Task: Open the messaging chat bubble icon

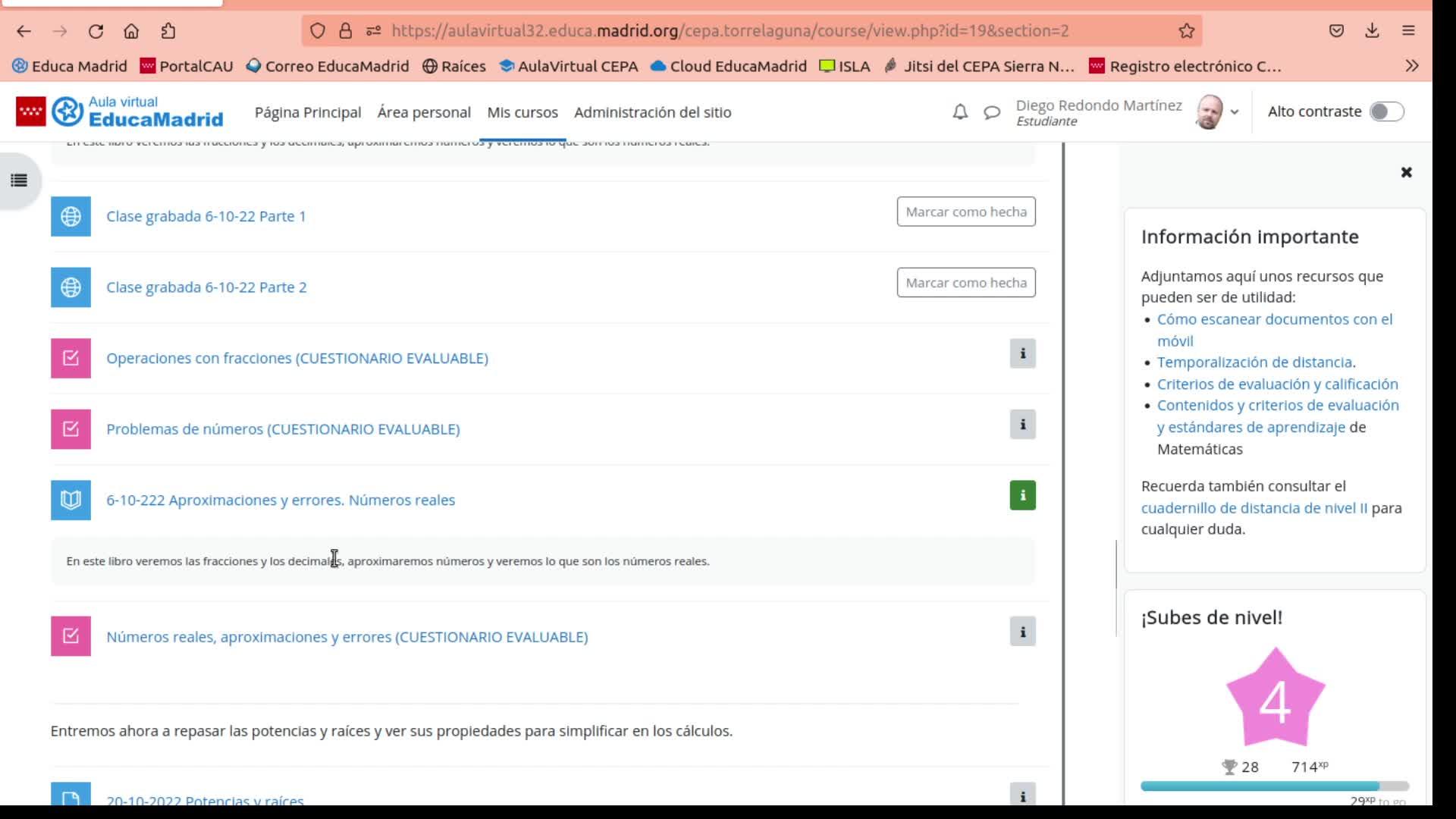Action: click(x=991, y=112)
